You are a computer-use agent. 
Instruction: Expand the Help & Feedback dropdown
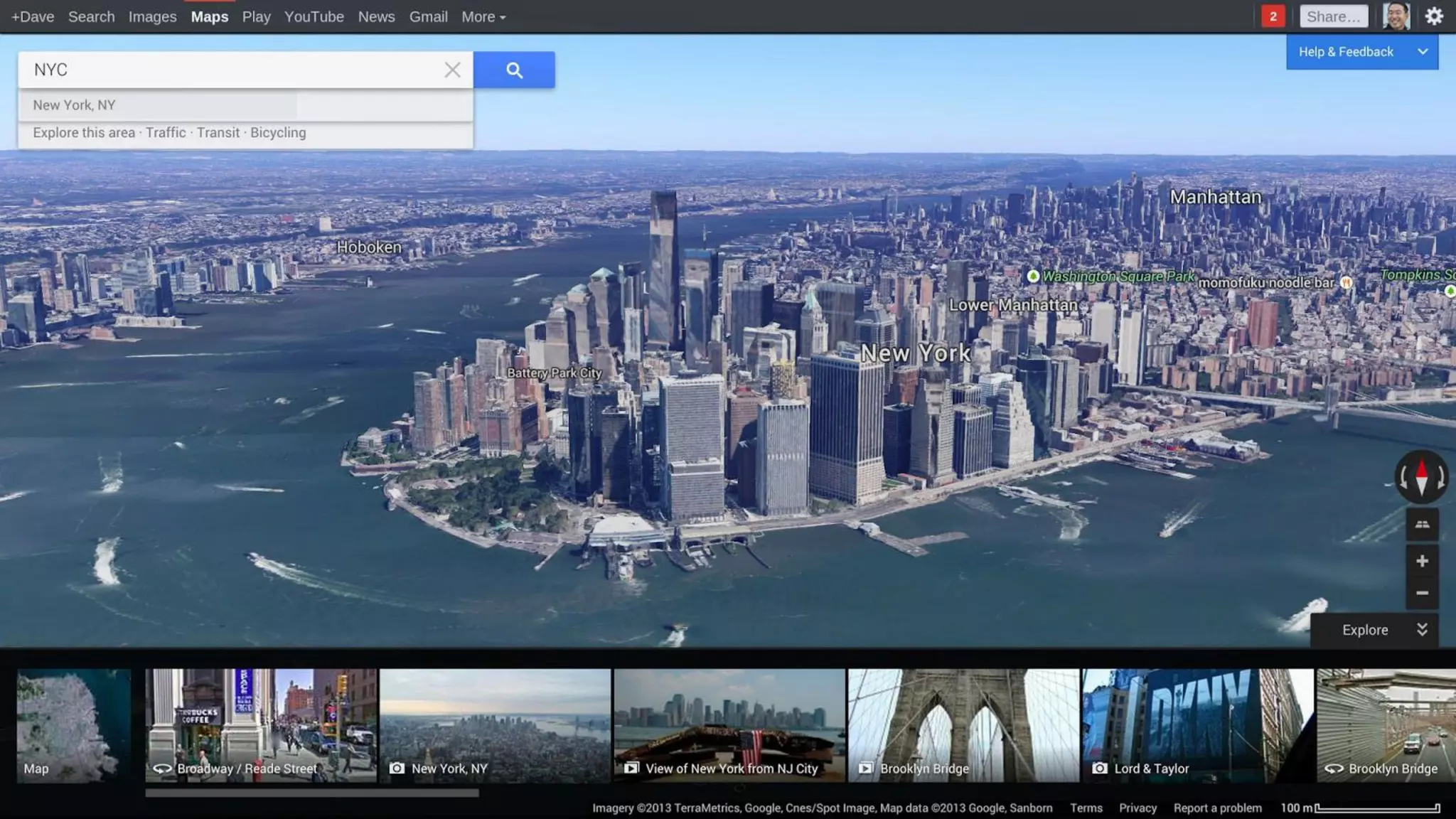(1423, 52)
